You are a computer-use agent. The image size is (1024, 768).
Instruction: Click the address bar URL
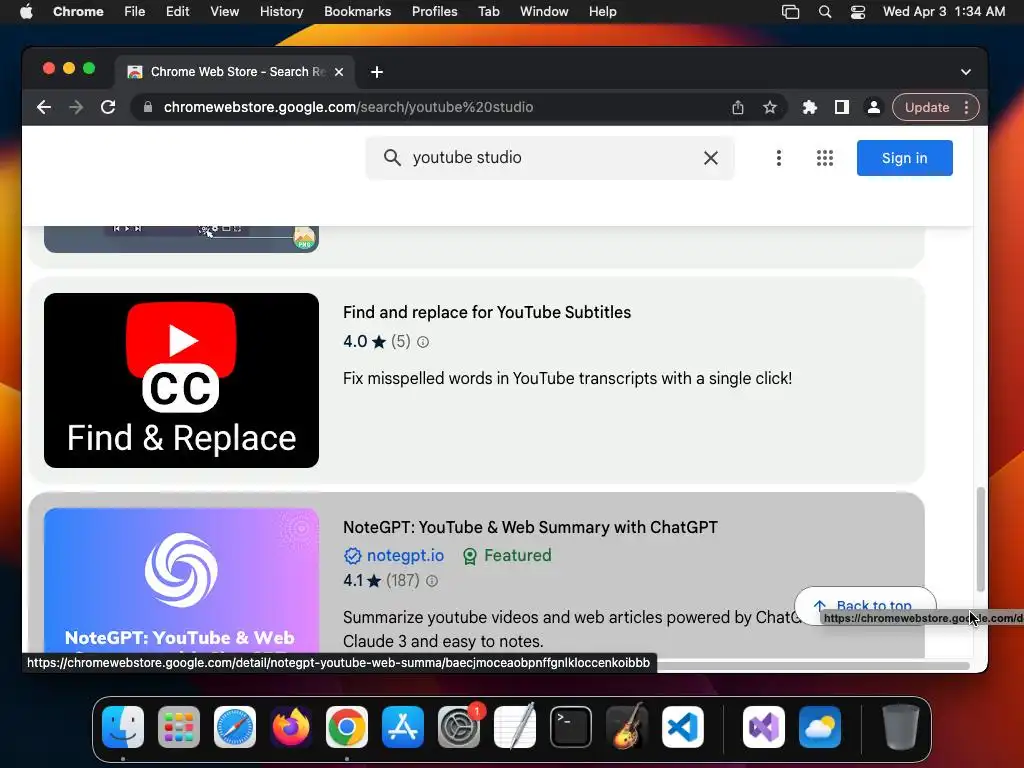click(x=348, y=107)
